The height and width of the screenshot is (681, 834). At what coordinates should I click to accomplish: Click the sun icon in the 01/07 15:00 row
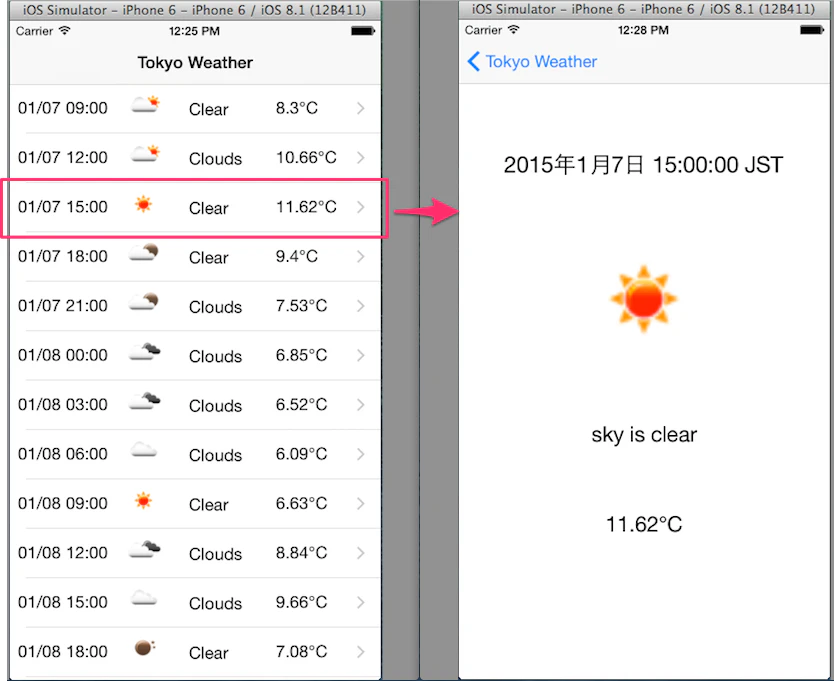(143, 204)
